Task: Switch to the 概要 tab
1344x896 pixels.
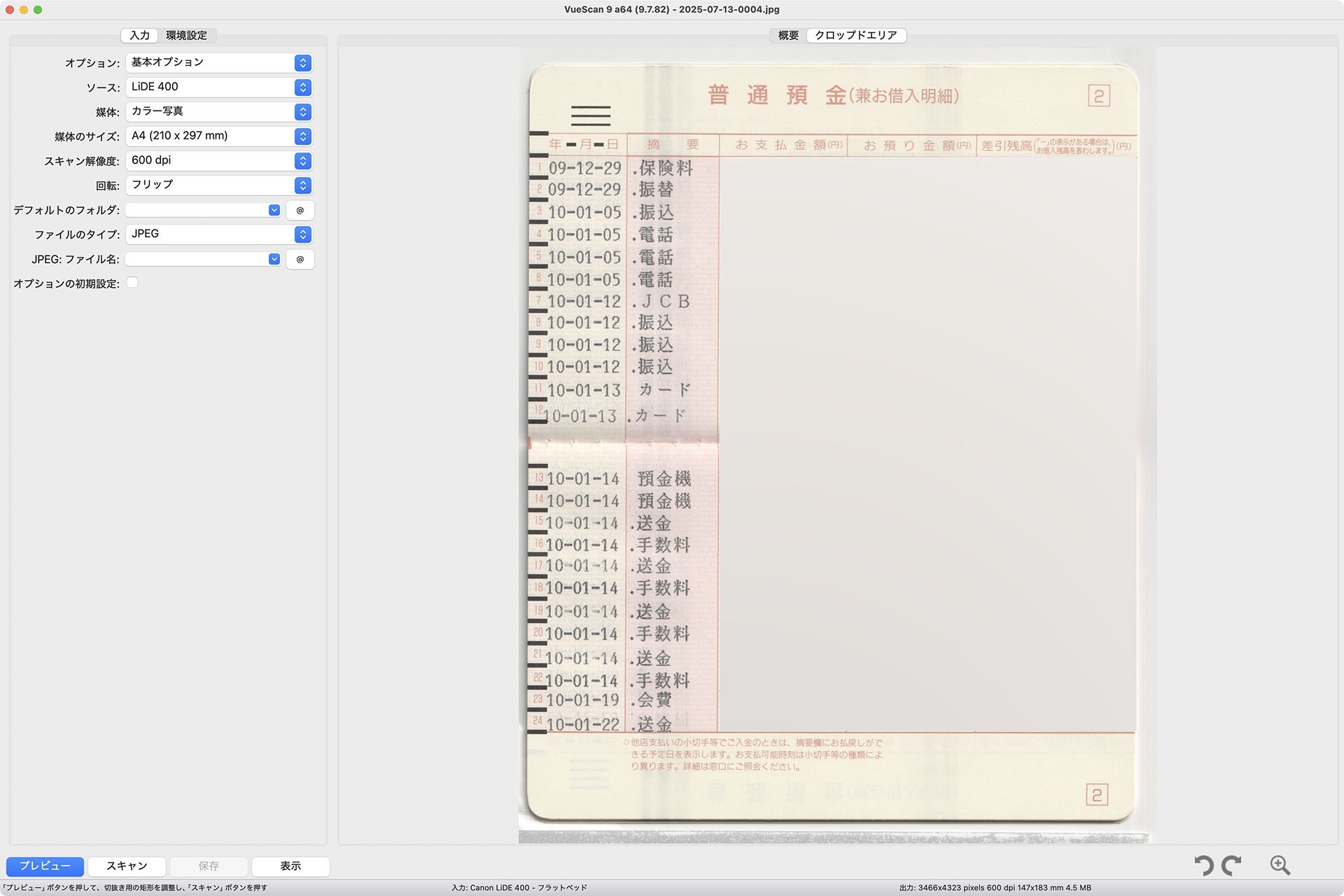Action: 788,36
